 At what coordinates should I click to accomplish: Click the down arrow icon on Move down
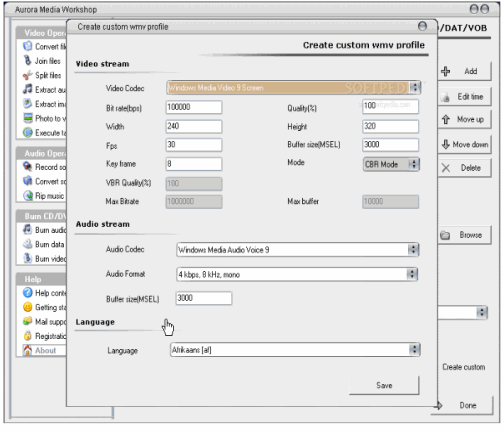click(x=446, y=144)
